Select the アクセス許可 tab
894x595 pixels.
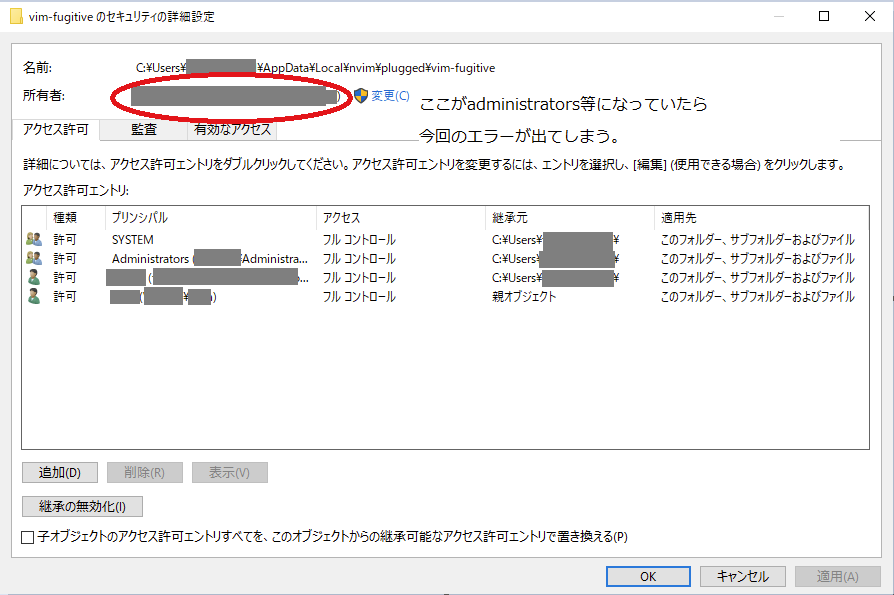coord(56,129)
